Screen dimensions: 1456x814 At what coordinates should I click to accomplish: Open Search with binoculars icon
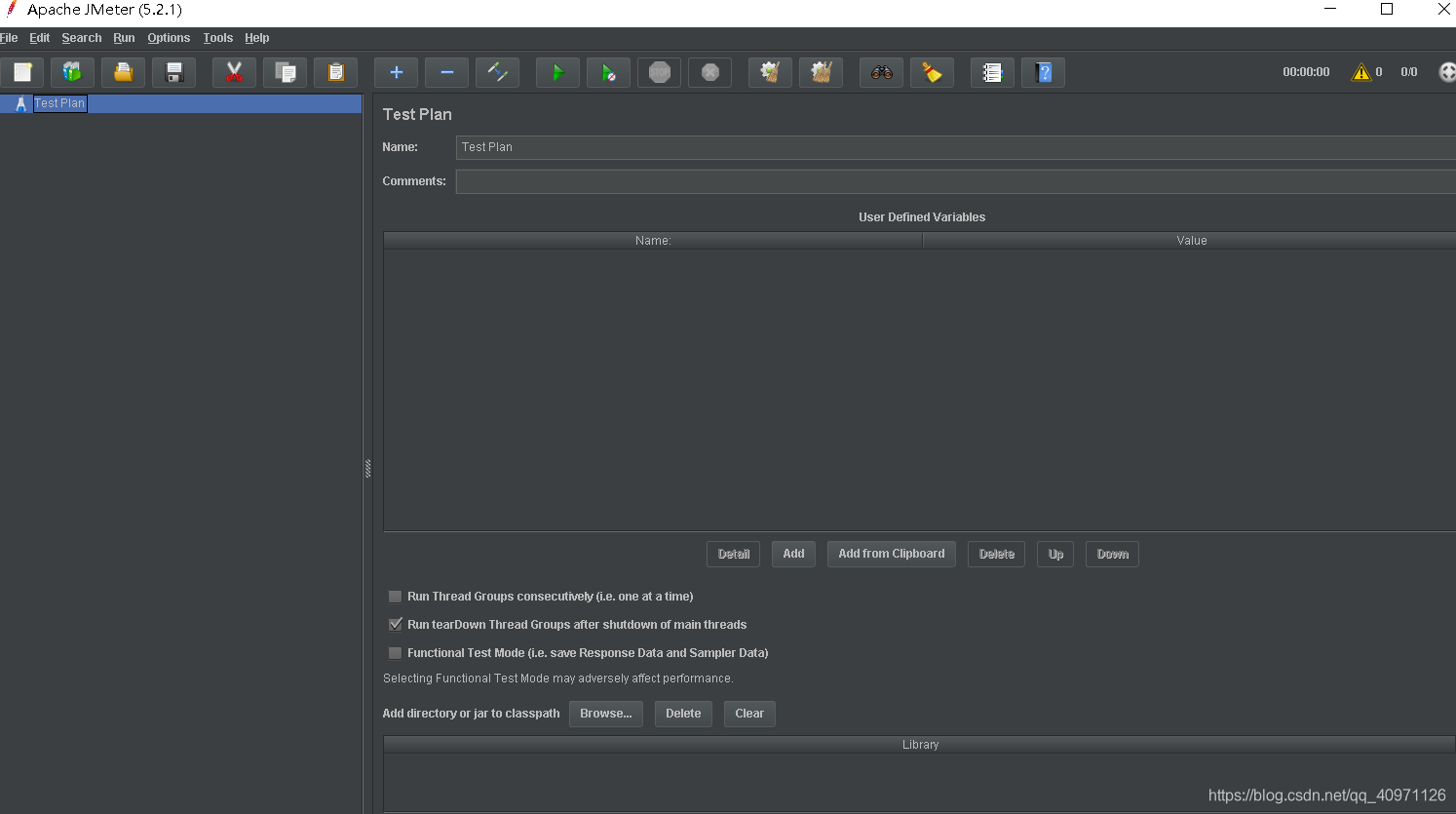882,72
